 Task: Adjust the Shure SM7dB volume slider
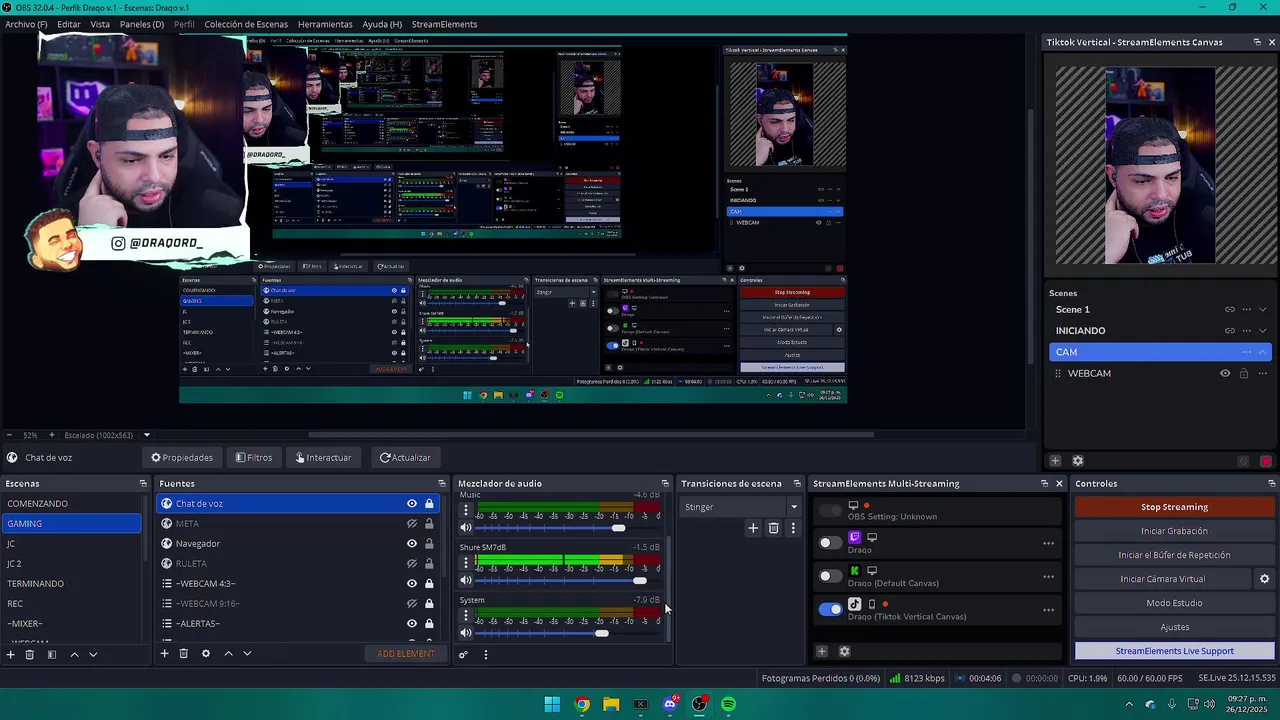point(568,581)
